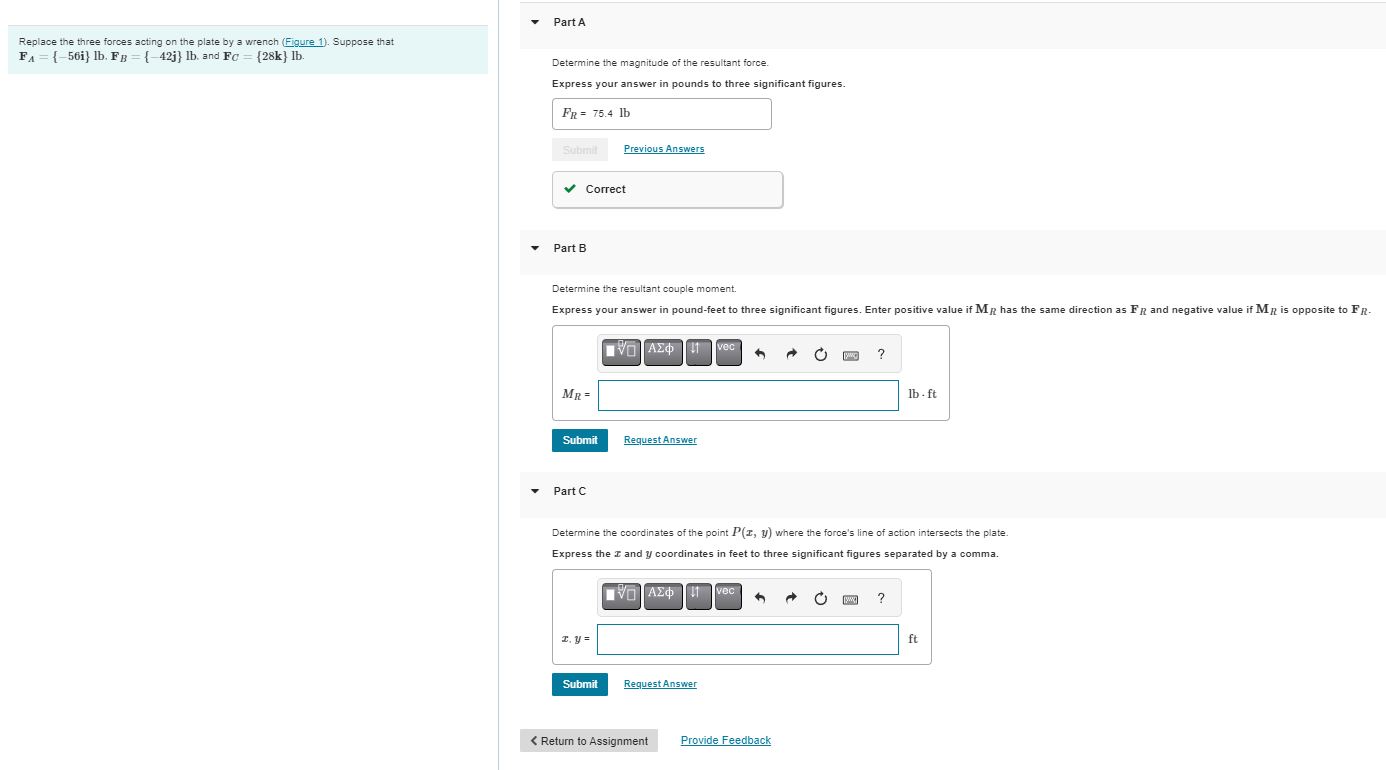Open help for Part C answer toolbar

pos(881,598)
